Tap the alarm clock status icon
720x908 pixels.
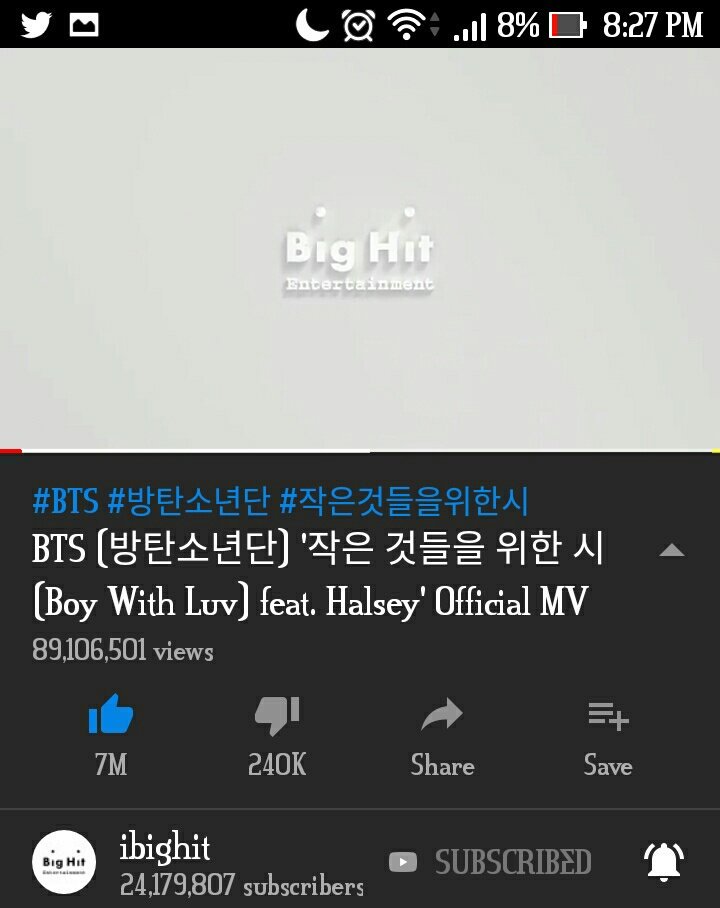tap(358, 25)
